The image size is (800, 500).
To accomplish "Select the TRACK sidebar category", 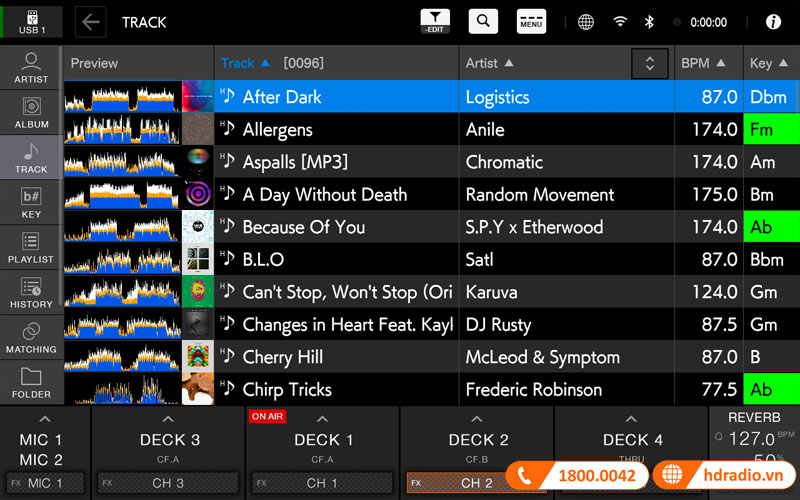I will pos(31,158).
